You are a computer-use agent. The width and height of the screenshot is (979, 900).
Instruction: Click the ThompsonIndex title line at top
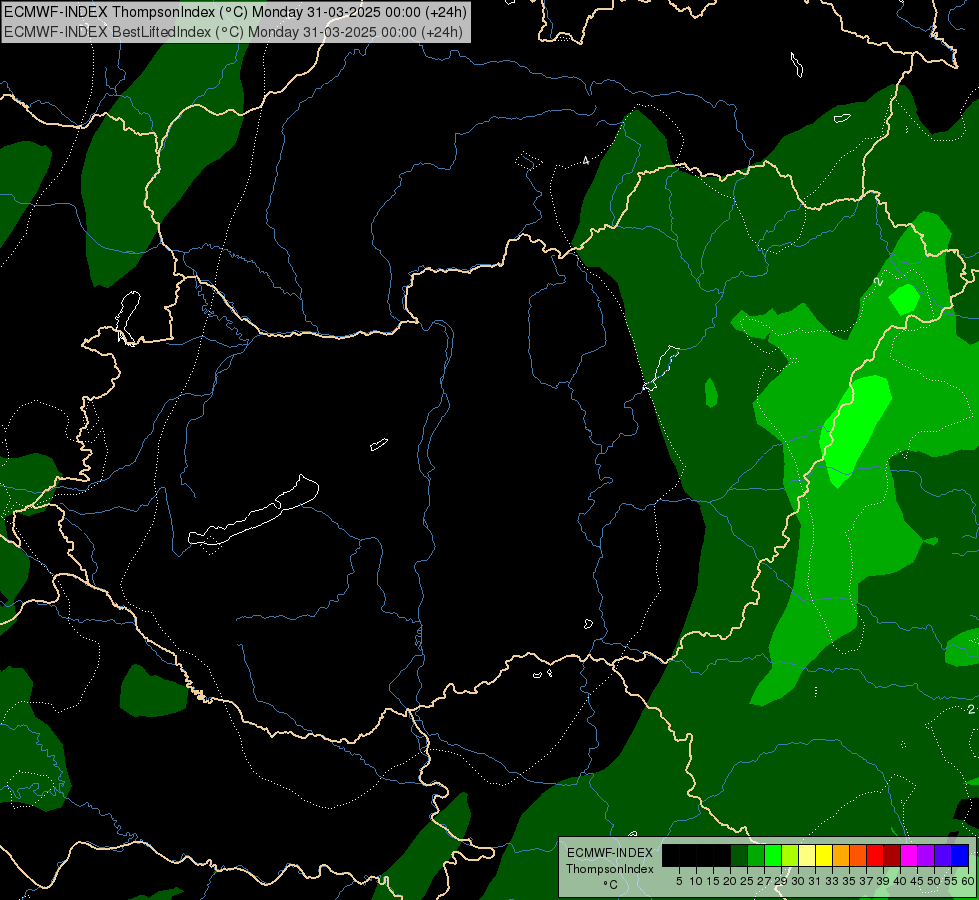(235, 12)
